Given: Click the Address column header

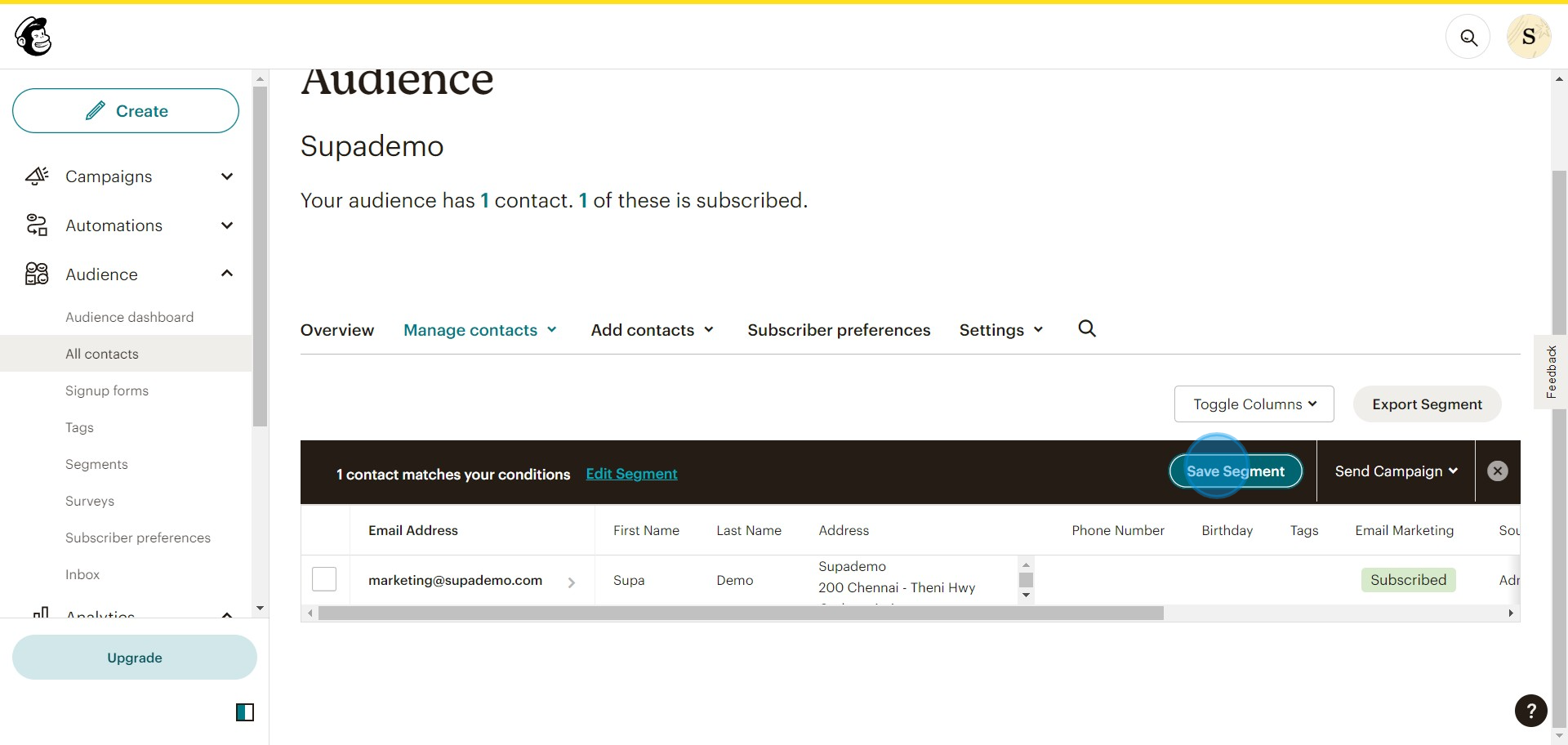Looking at the screenshot, I should (x=844, y=530).
